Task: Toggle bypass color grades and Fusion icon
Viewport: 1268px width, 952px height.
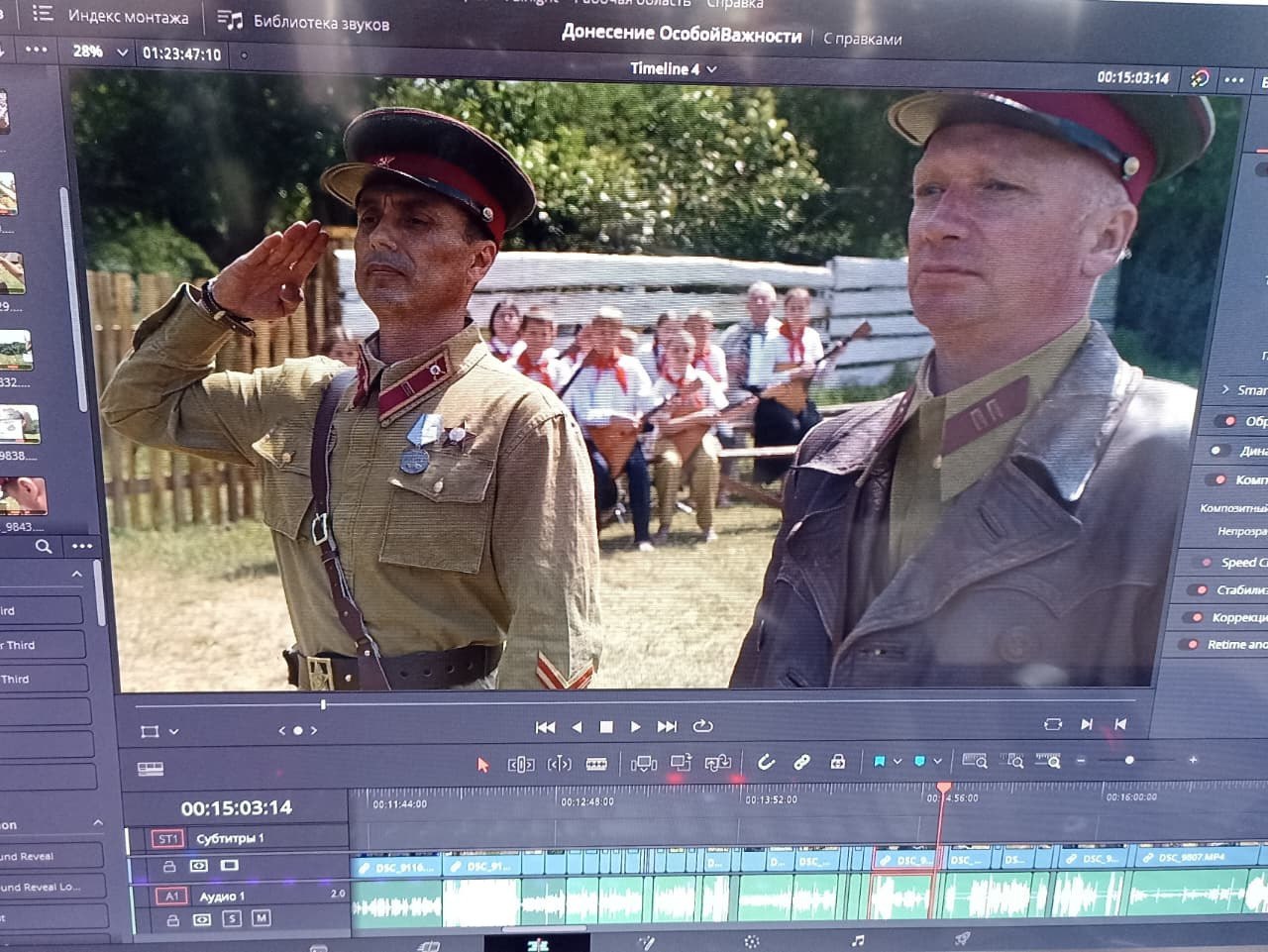Action: coord(1200,79)
